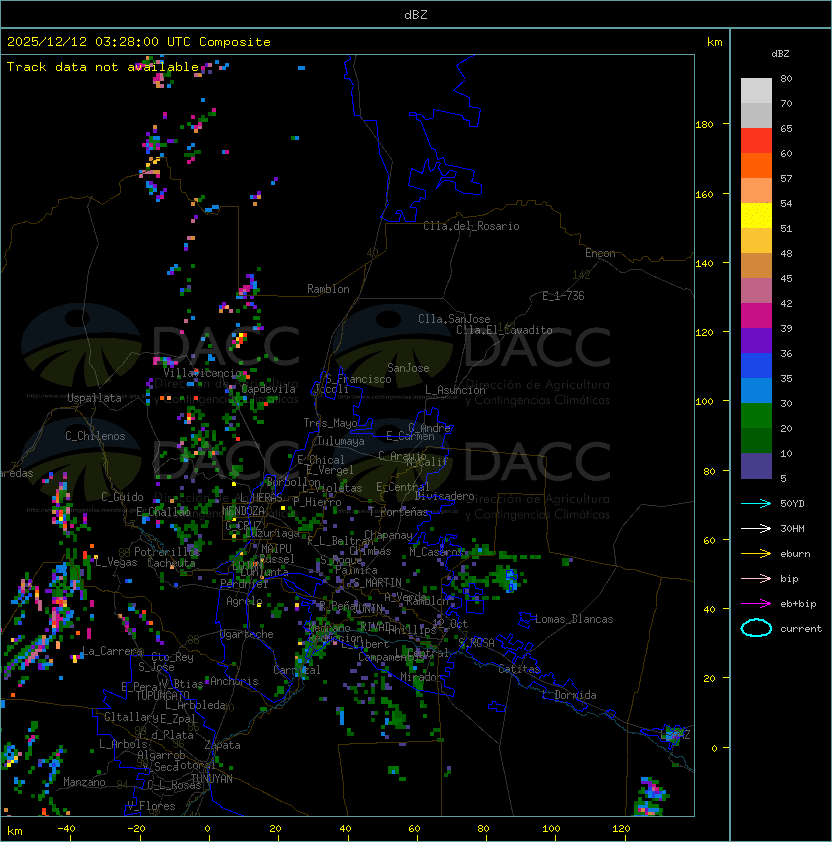Click the '-20' tick on horizontal axis
The height and width of the screenshot is (842, 832).
136,829
